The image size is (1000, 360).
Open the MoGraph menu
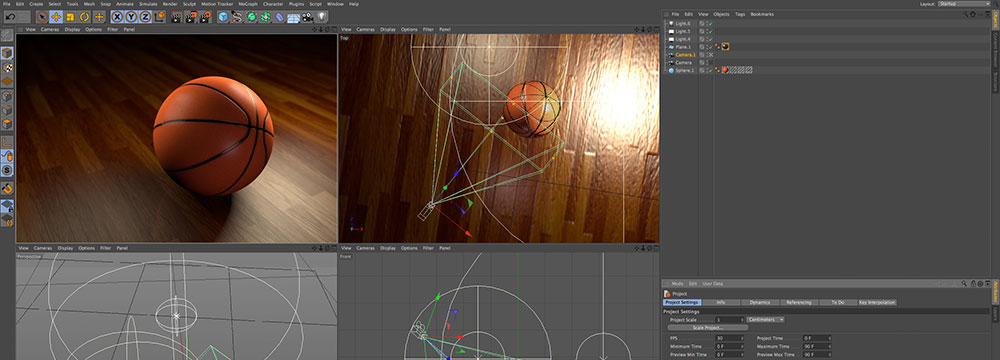point(248,4)
